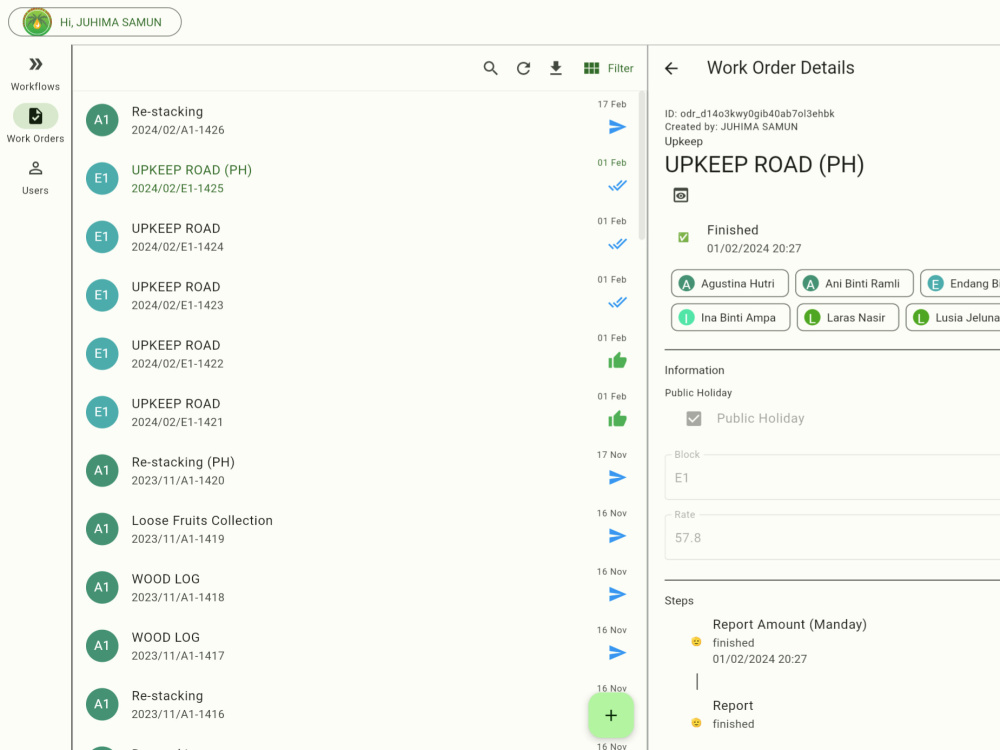Click thumbs-up icon for order E1-1421
The height and width of the screenshot is (750, 1000).
tap(617, 419)
